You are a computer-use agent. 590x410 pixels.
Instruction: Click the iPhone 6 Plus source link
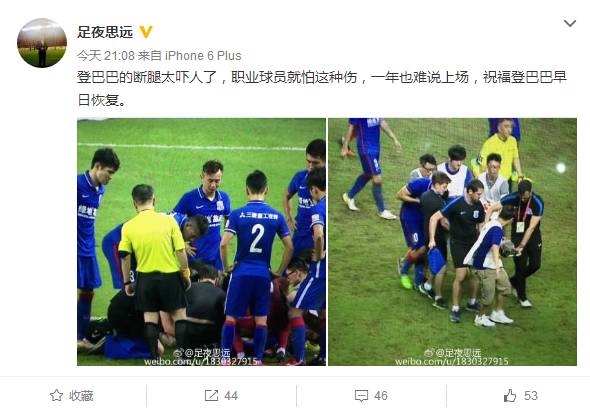(203, 56)
